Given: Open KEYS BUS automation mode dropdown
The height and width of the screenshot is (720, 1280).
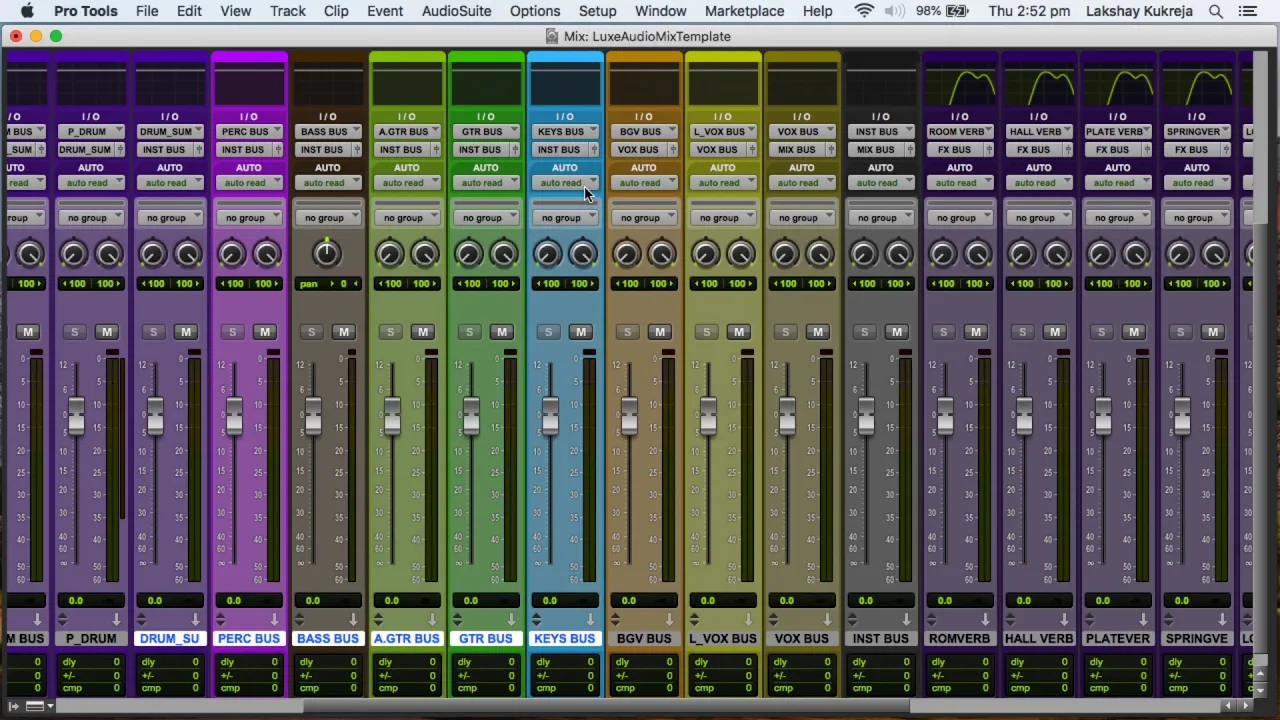Looking at the screenshot, I should 564,183.
